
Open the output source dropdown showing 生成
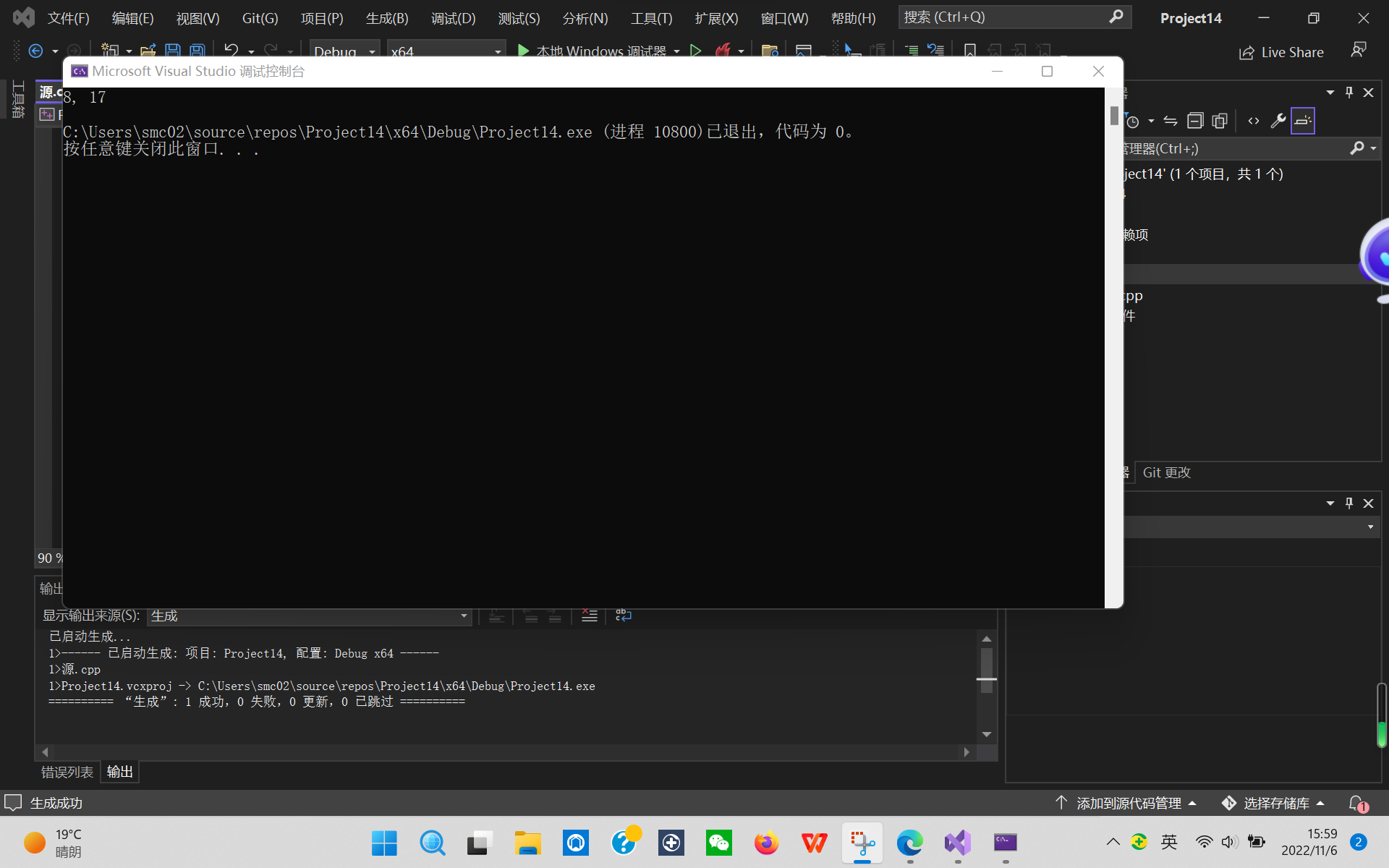point(310,616)
